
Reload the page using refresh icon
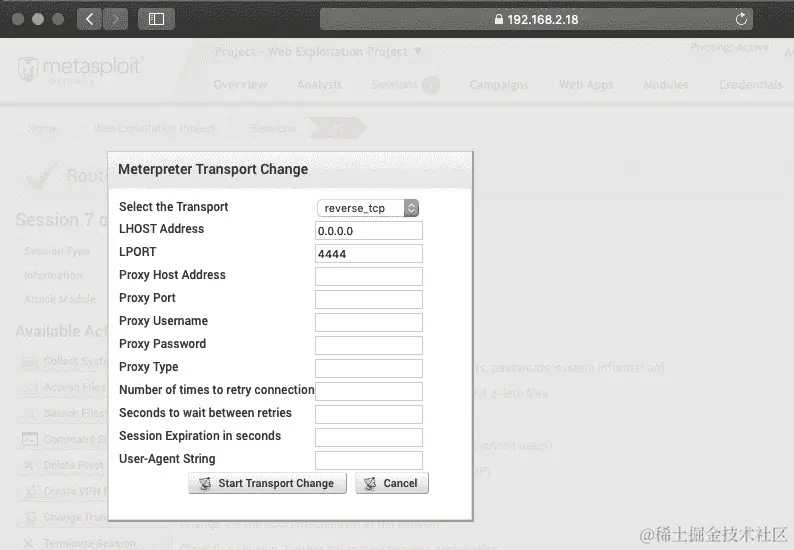pos(741,19)
